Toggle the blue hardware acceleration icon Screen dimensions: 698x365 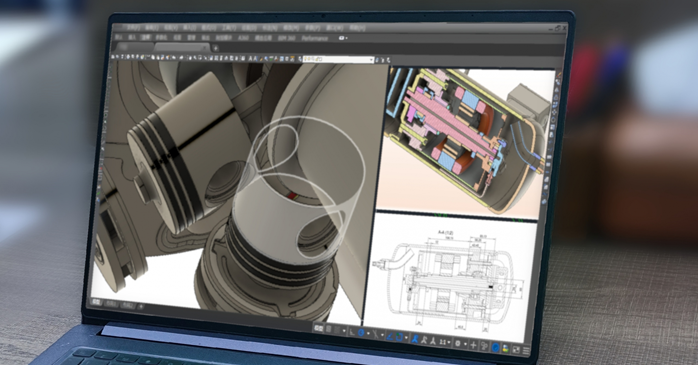click(x=495, y=347)
